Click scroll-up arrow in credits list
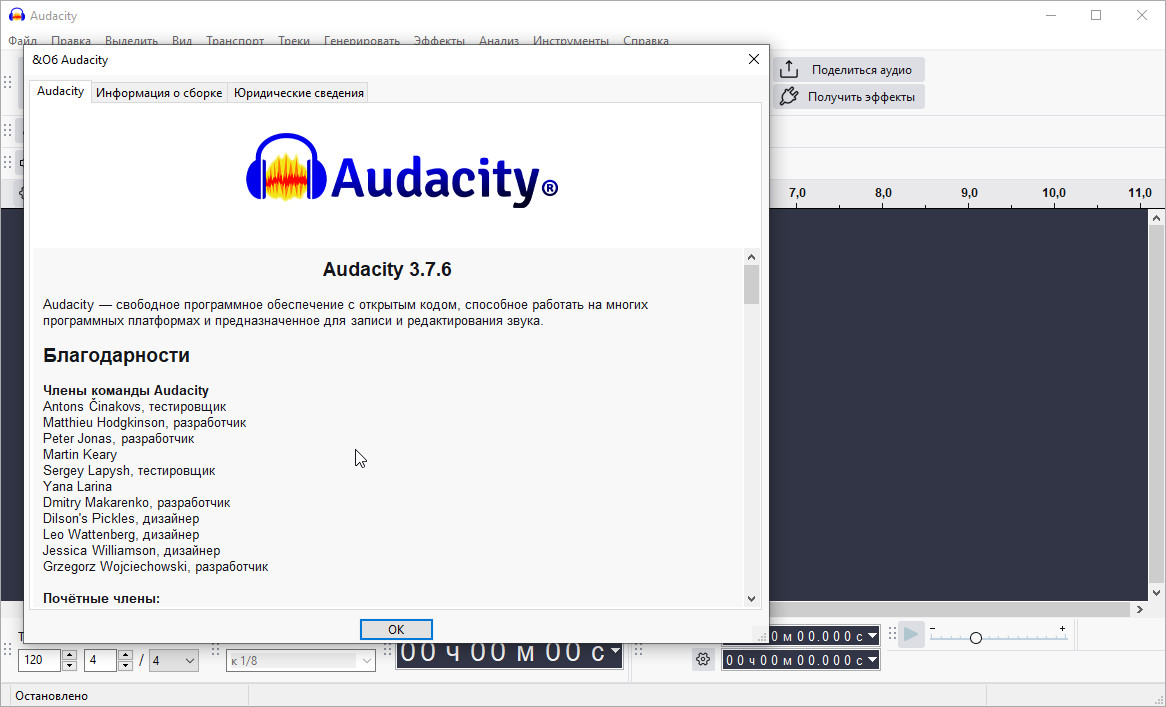This screenshot has width=1166, height=707. tap(752, 257)
